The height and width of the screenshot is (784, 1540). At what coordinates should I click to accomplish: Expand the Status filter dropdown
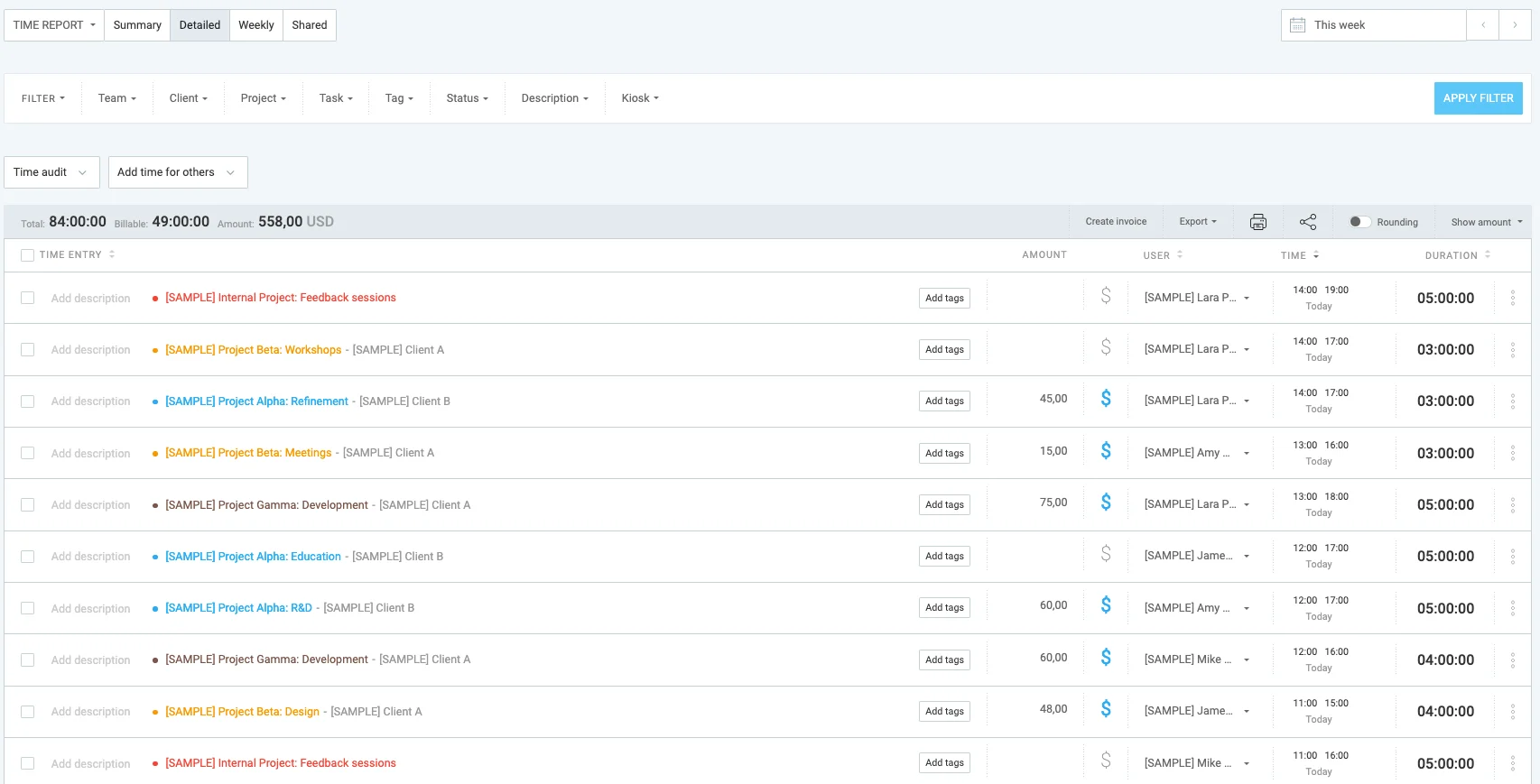point(468,98)
